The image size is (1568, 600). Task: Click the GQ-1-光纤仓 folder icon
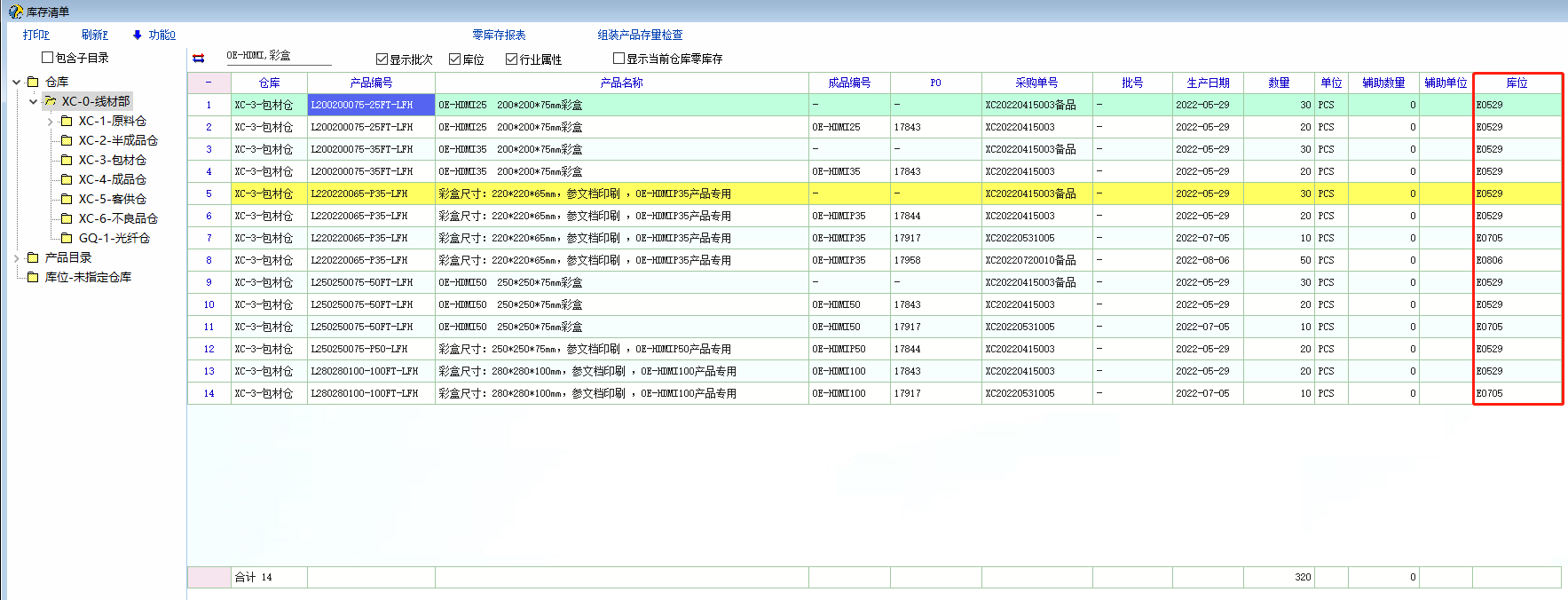point(67,238)
